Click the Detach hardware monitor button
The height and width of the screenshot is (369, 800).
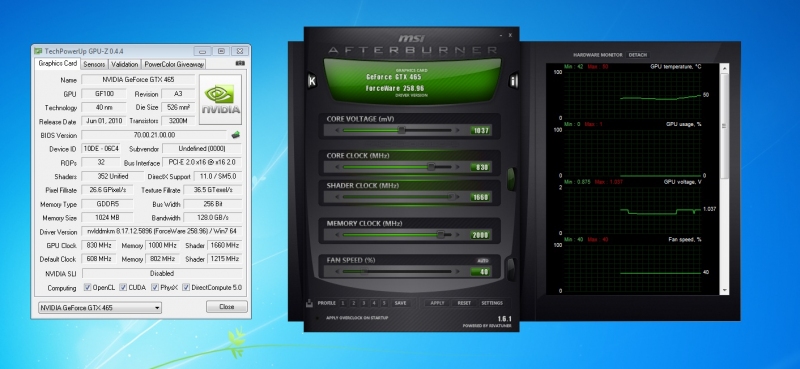[x=638, y=55]
